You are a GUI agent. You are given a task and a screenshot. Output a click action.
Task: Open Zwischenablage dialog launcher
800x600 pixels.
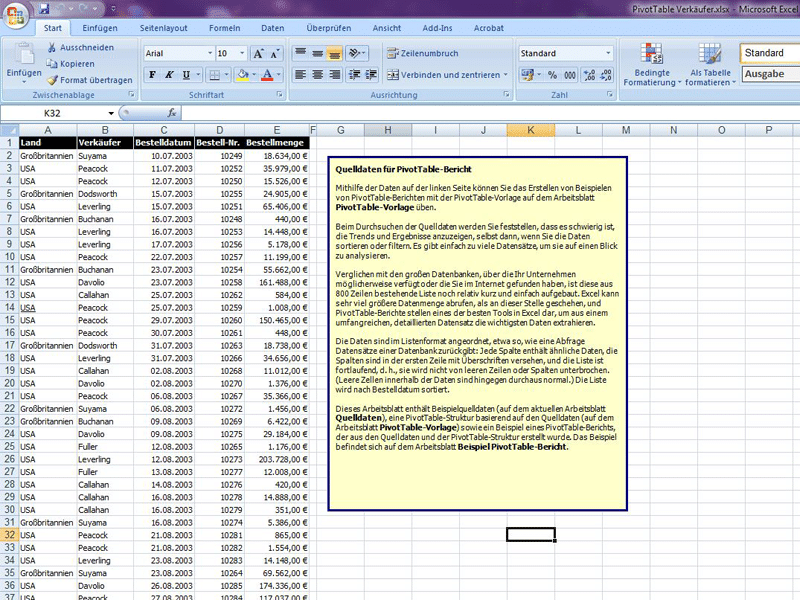coord(131,94)
